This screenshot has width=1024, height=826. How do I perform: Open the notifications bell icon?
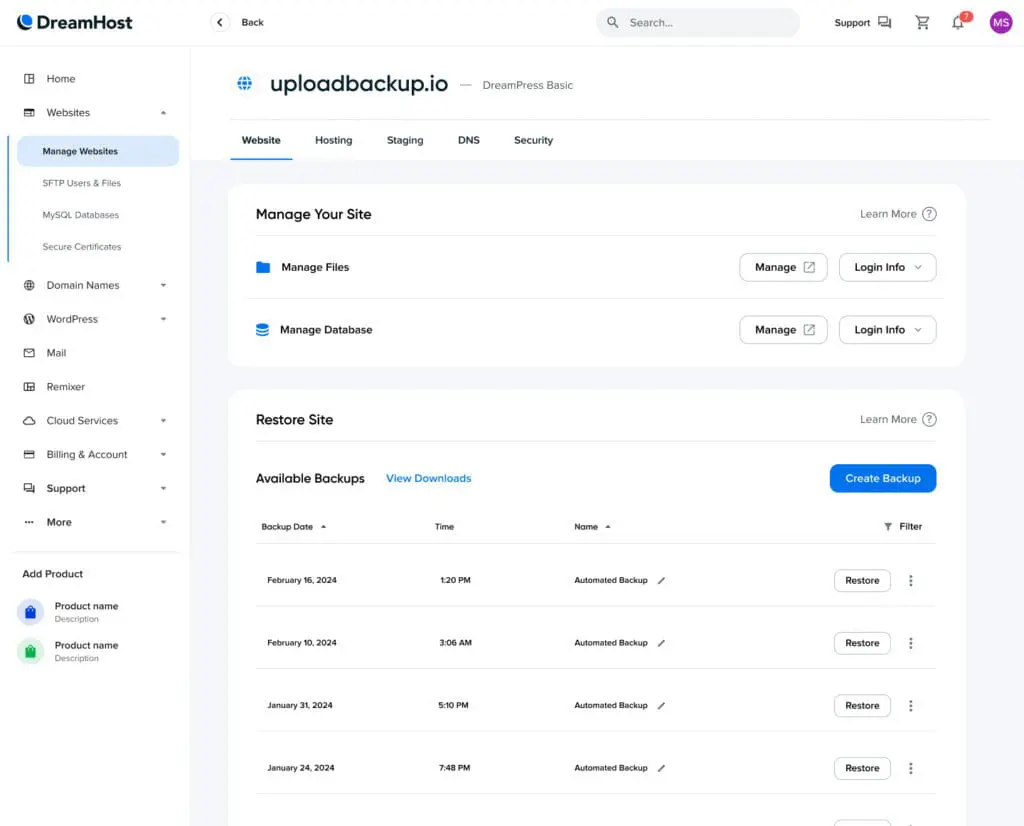[958, 22]
